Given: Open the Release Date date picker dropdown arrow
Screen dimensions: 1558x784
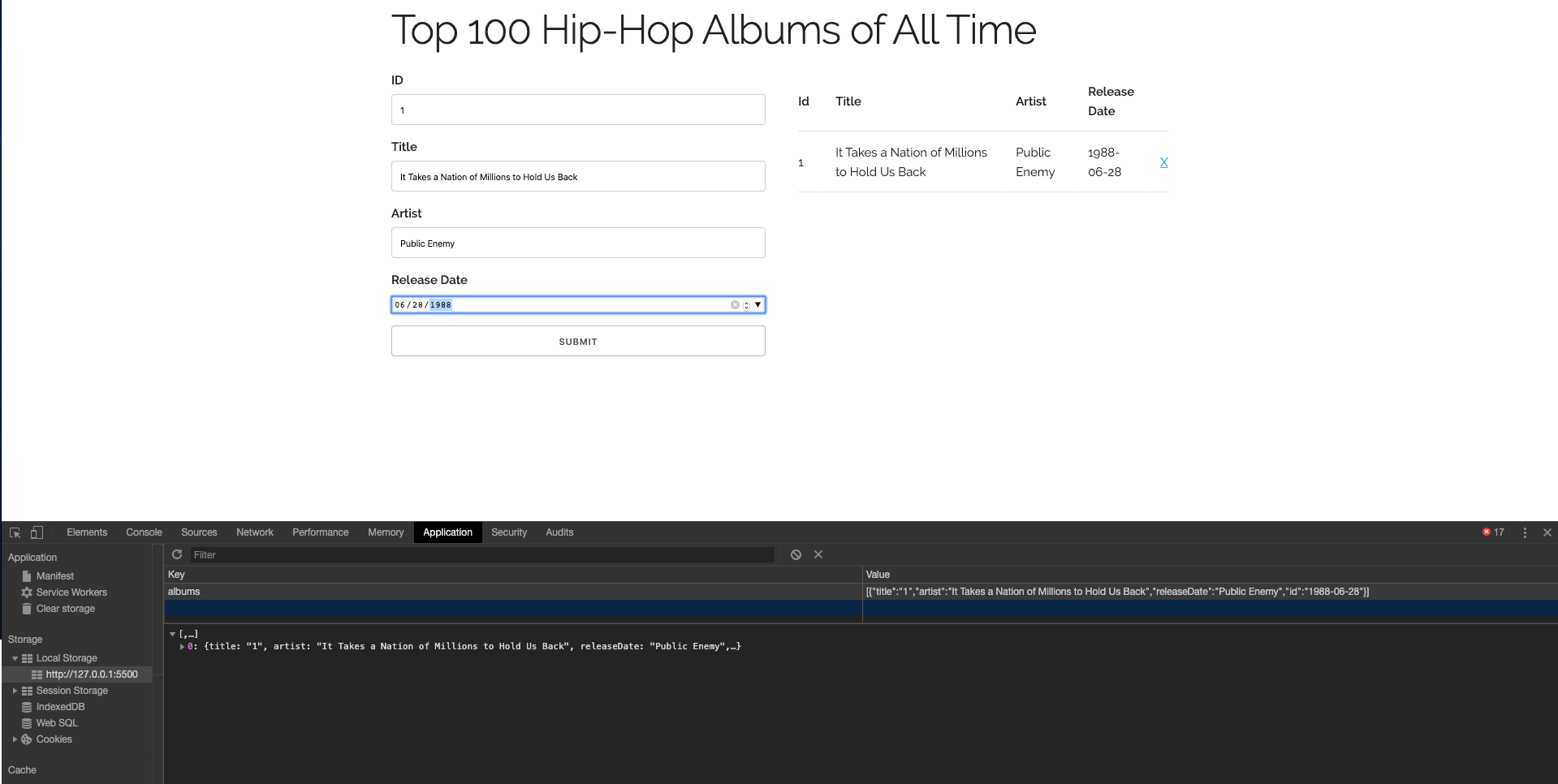Looking at the screenshot, I should point(757,304).
